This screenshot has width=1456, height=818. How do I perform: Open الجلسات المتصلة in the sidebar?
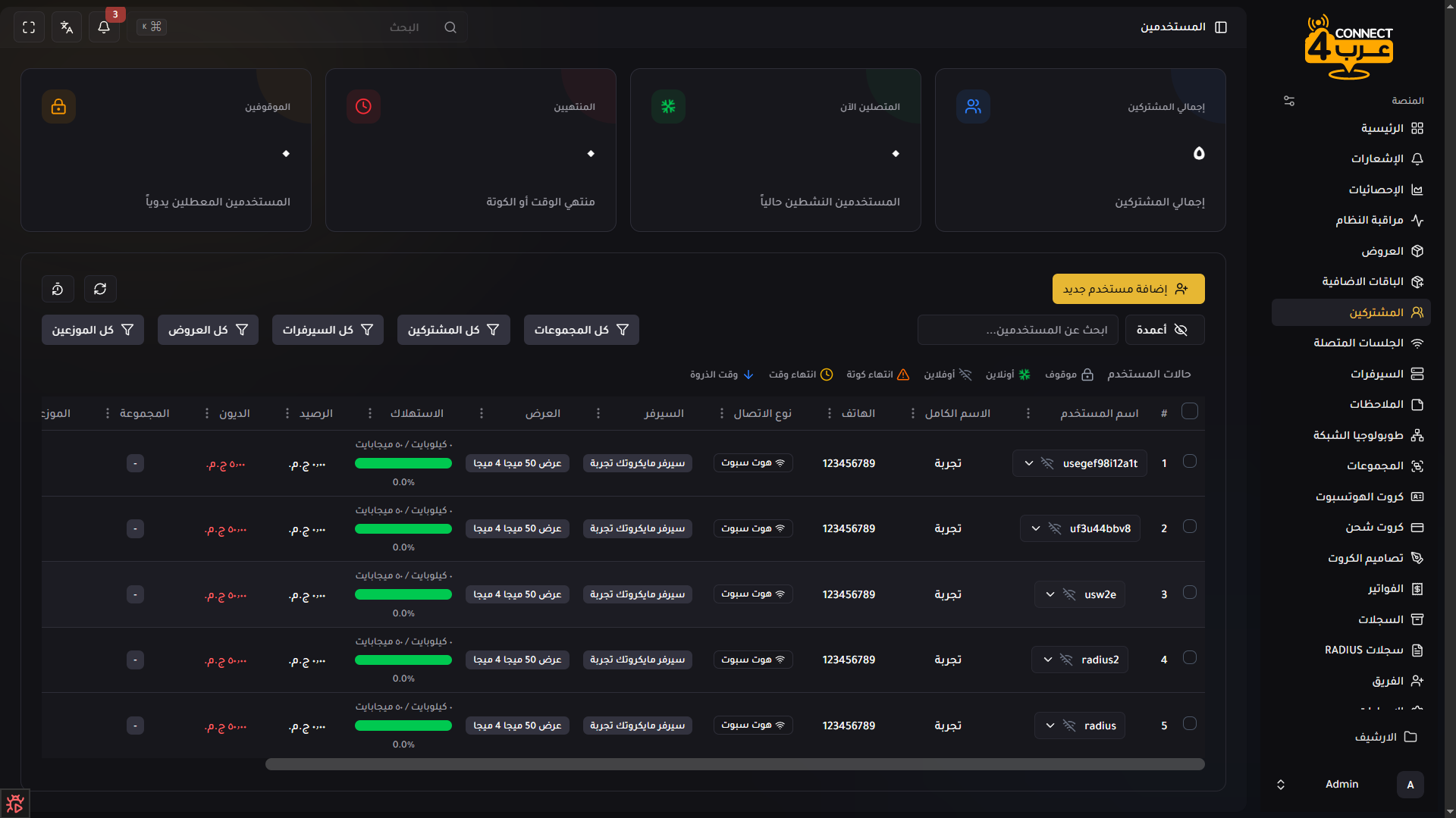coord(1351,343)
